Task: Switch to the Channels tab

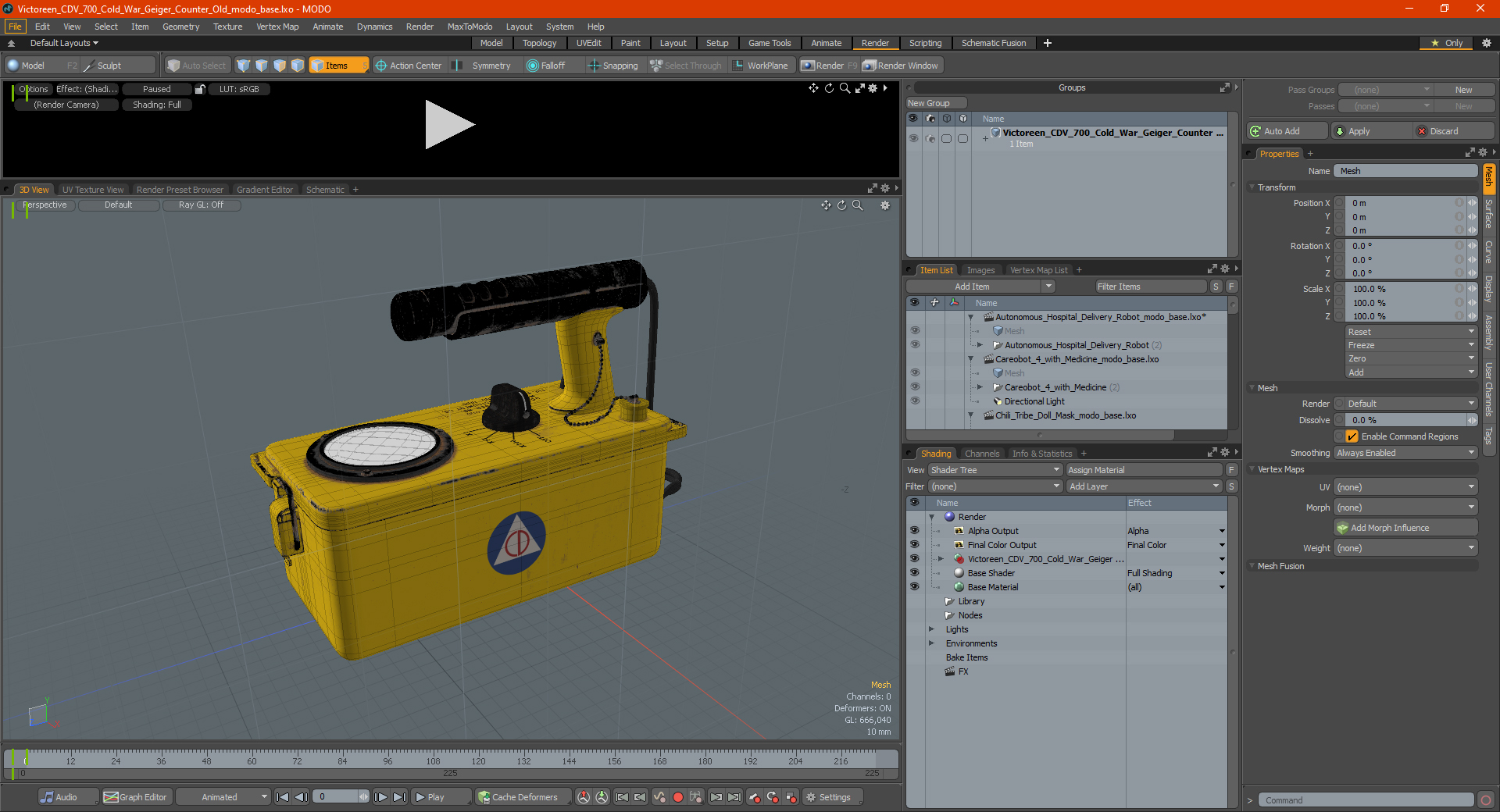Action: [x=981, y=454]
